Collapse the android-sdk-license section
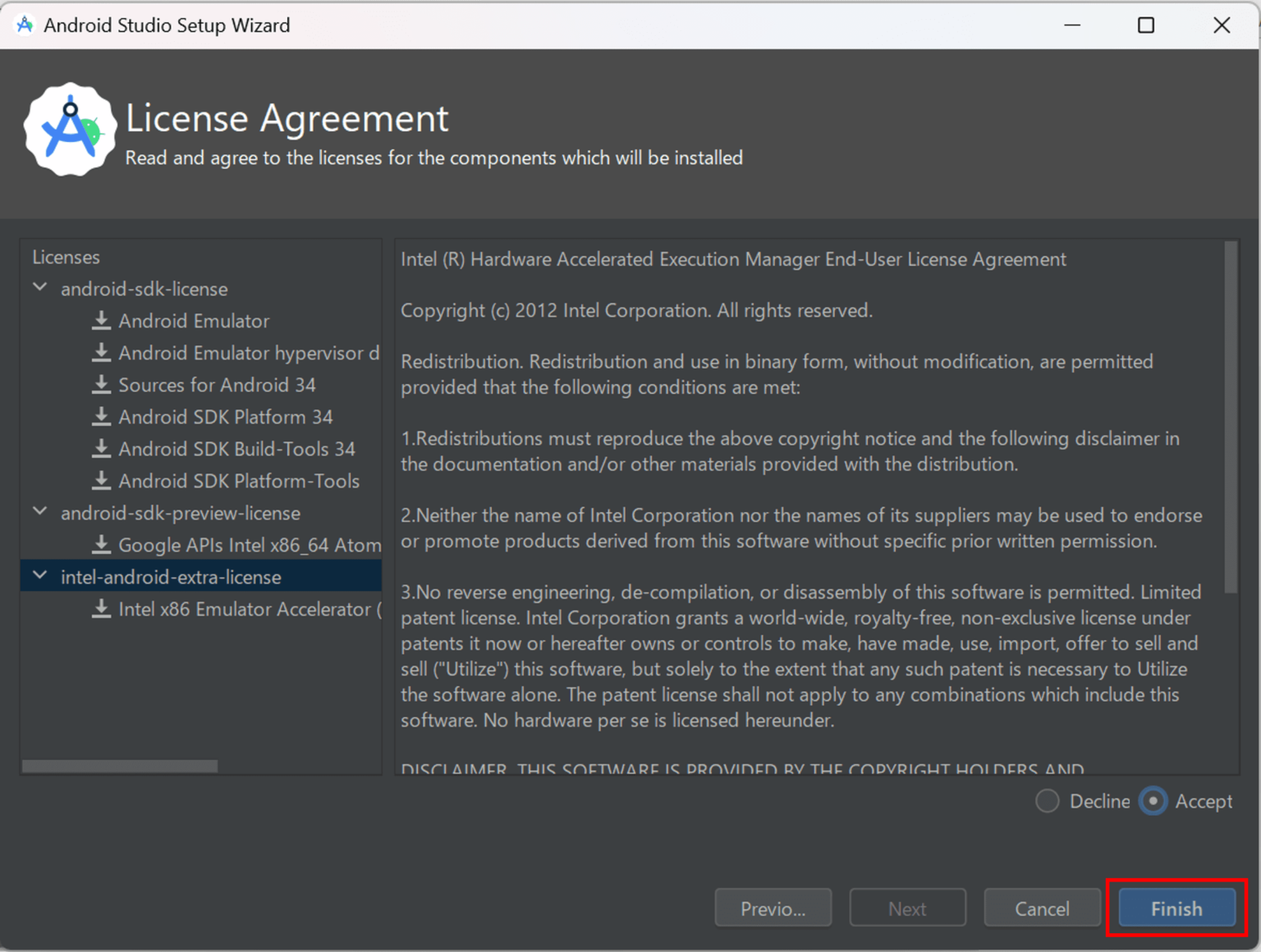Screen dimensions: 1261x952 (39, 286)
